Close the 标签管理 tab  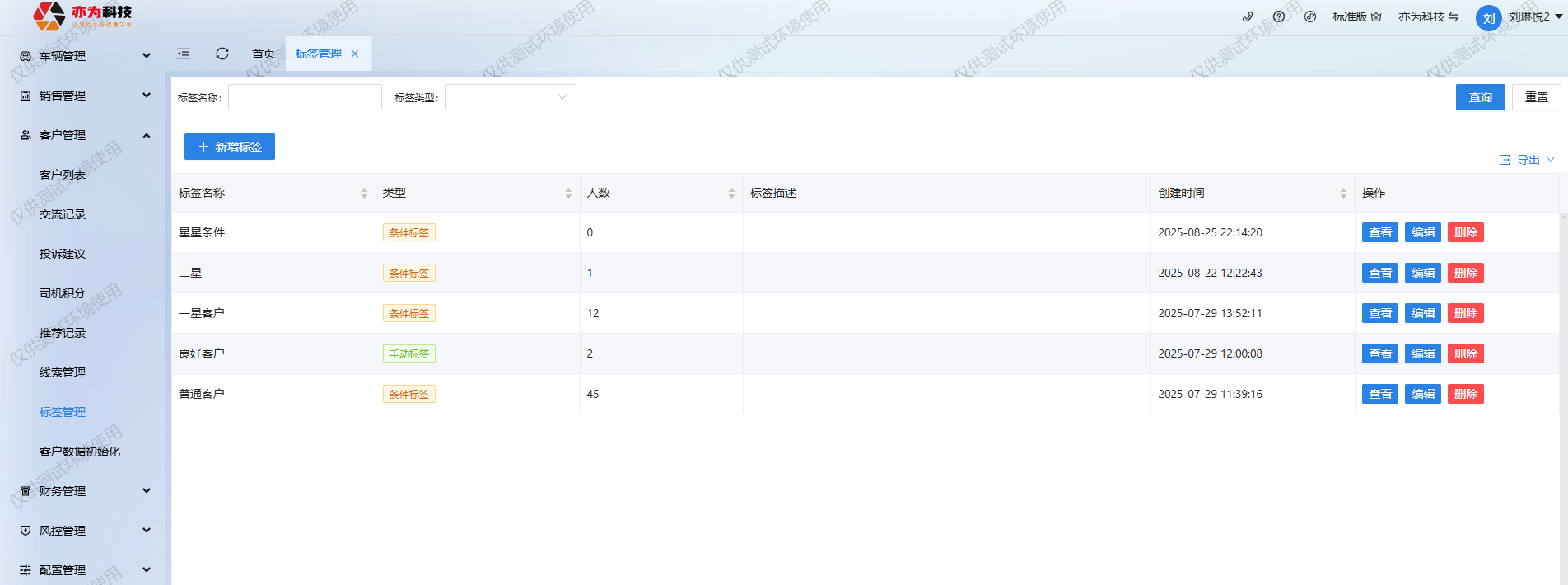click(x=355, y=54)
